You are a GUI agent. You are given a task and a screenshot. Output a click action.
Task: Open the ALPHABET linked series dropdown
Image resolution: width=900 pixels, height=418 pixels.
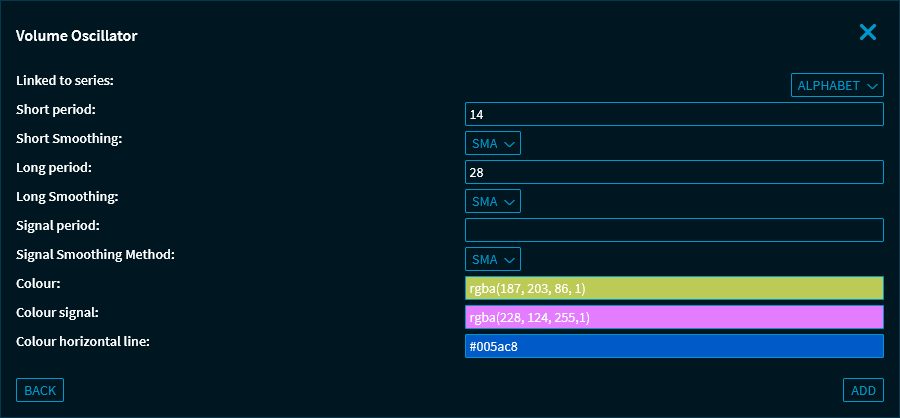[837, 86]
